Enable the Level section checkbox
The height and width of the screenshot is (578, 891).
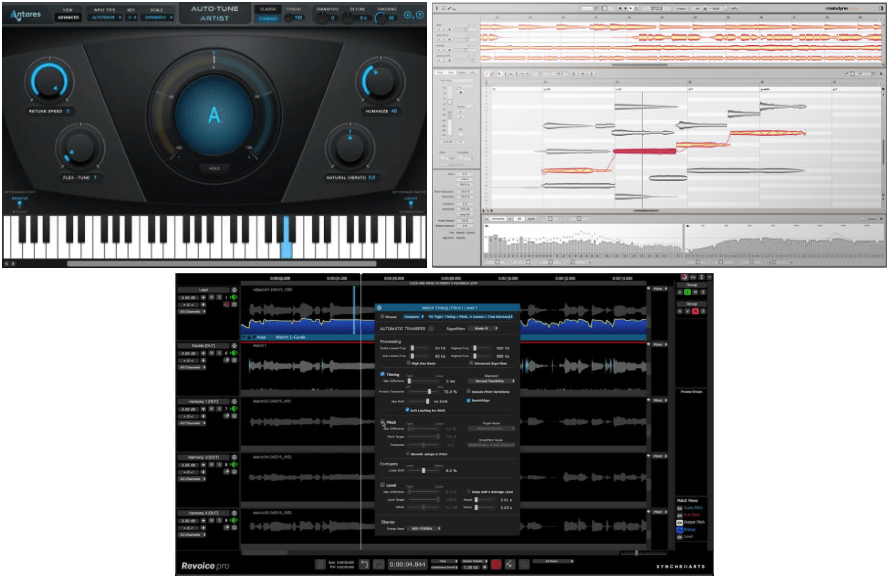pyautogui.click(x=382, y=485)
